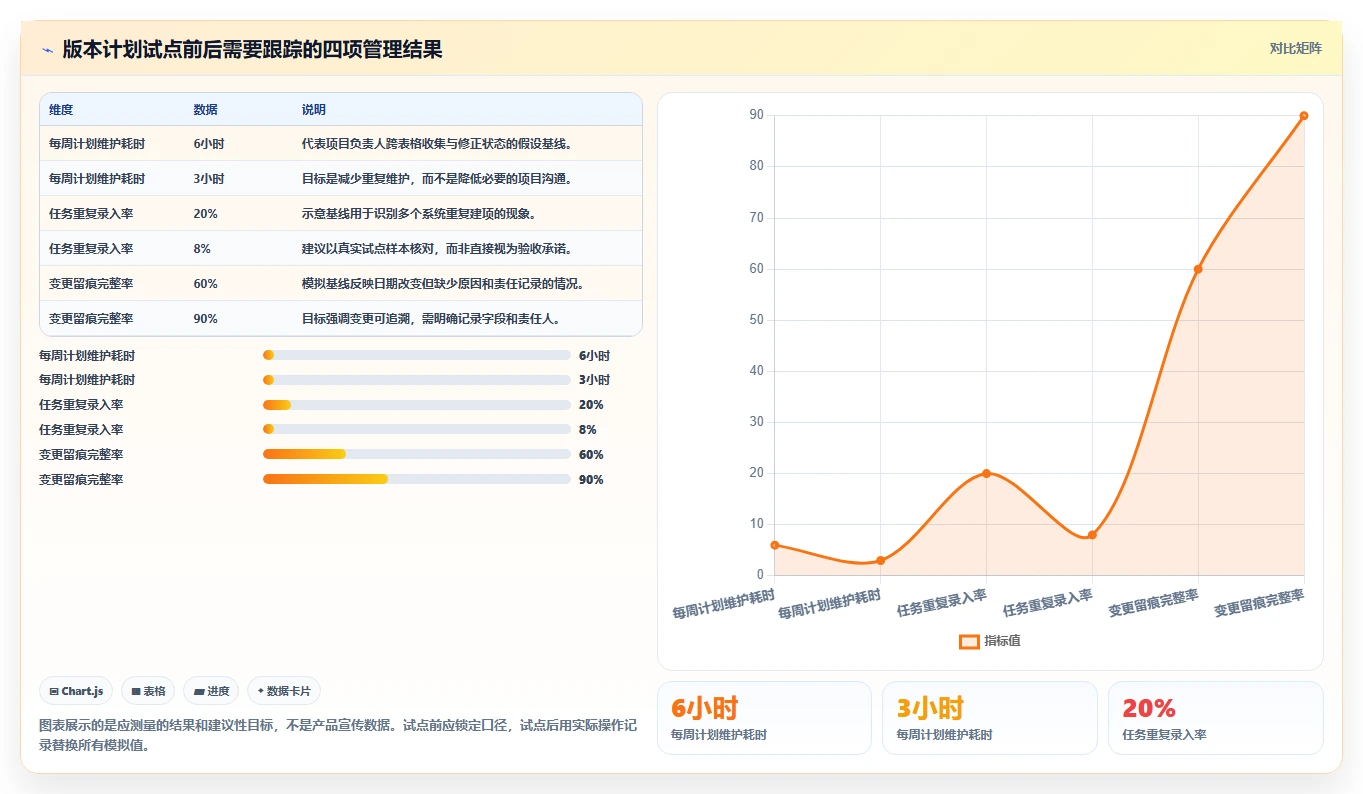Toggle the 指标值 legend item under the chart
Screen dimensions: 1363x794
(x=990, y=641)
